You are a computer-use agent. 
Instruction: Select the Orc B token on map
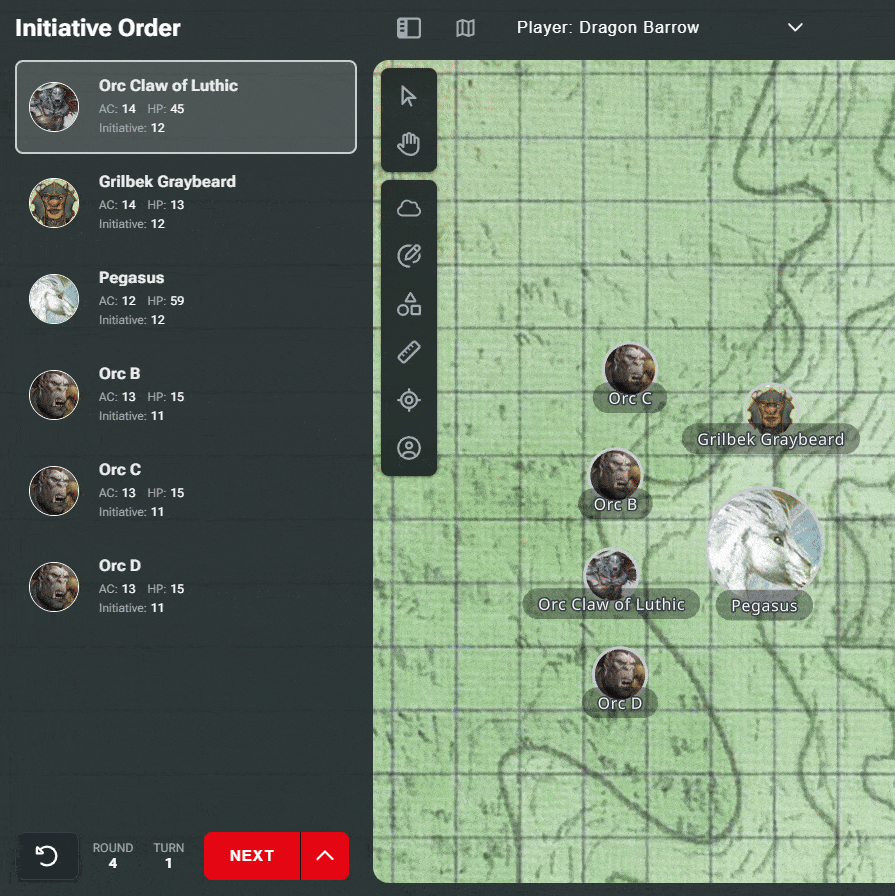coord(616,475)
